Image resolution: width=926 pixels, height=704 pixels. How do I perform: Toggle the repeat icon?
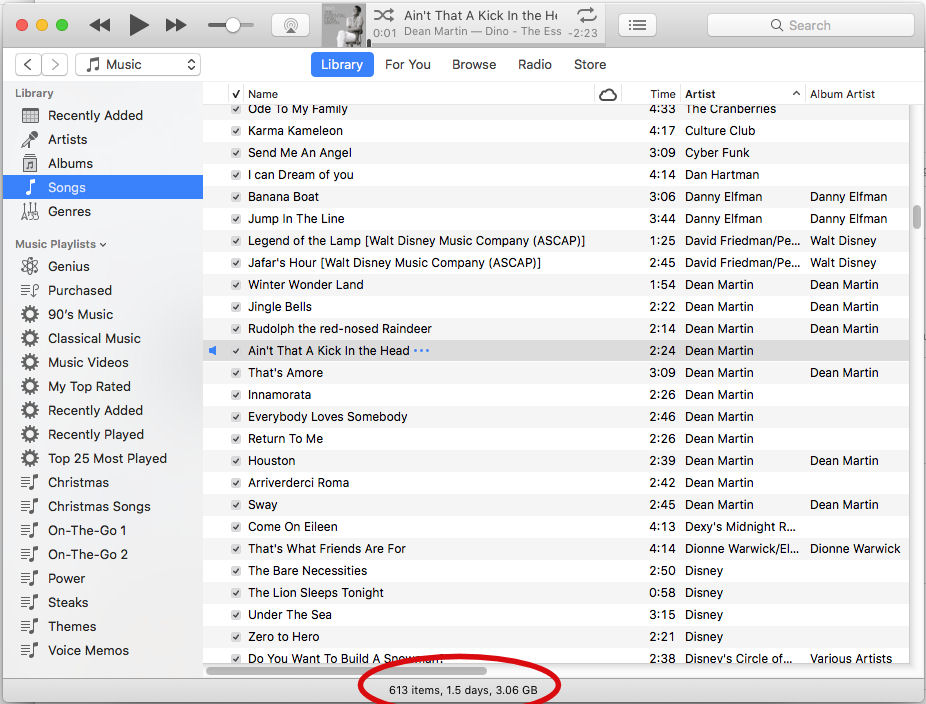pos(586,15)
